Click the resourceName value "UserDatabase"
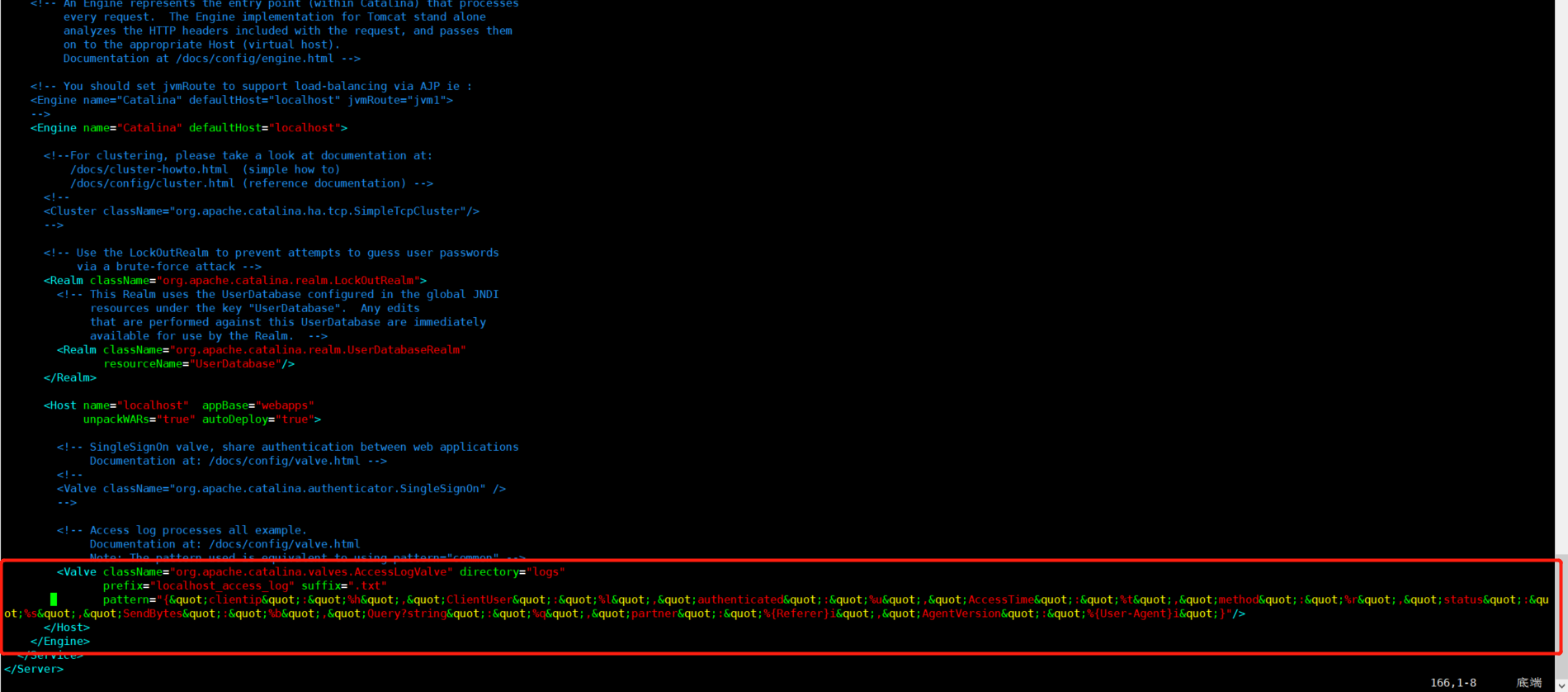 tap(235, 363)
